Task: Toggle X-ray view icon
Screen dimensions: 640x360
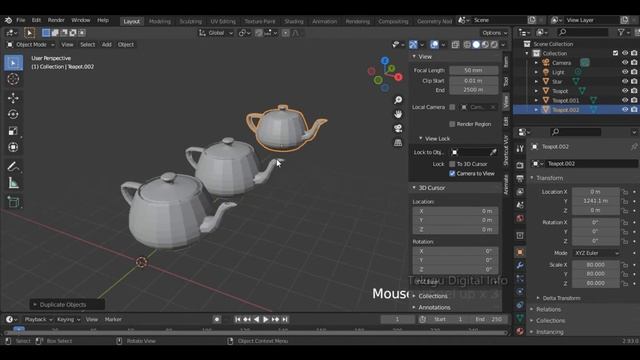Action: (x=456, y=44)
